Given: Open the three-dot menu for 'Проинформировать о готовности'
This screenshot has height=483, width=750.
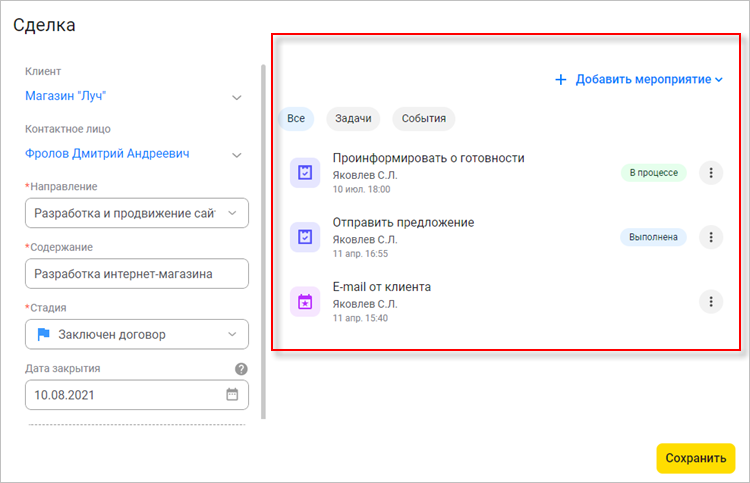Looking at the screenshot, I should [x=711, y=173].
